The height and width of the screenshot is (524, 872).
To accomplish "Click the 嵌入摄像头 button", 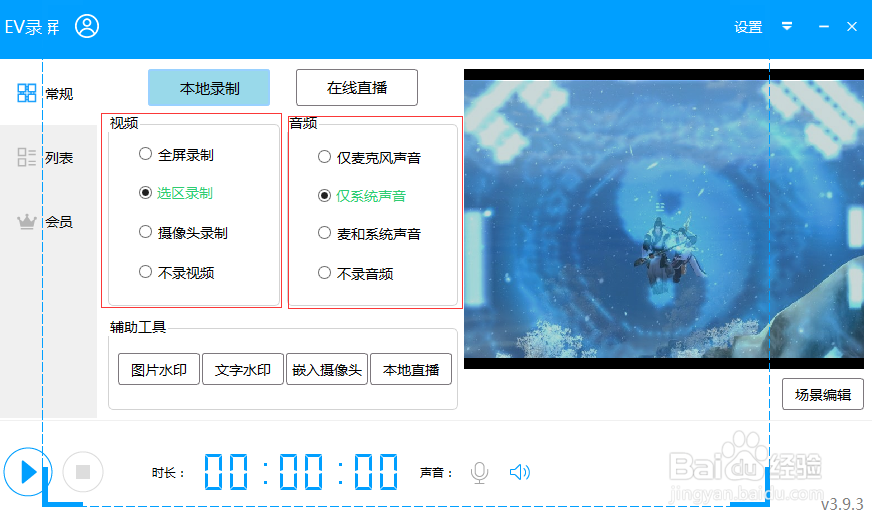I will pyautogui.click(x=327, y=369).
